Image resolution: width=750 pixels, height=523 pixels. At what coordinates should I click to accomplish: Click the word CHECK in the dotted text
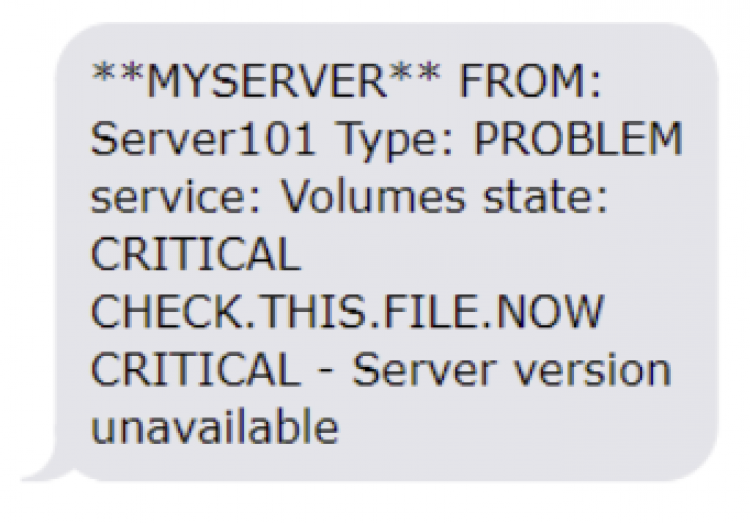[167, 312]
